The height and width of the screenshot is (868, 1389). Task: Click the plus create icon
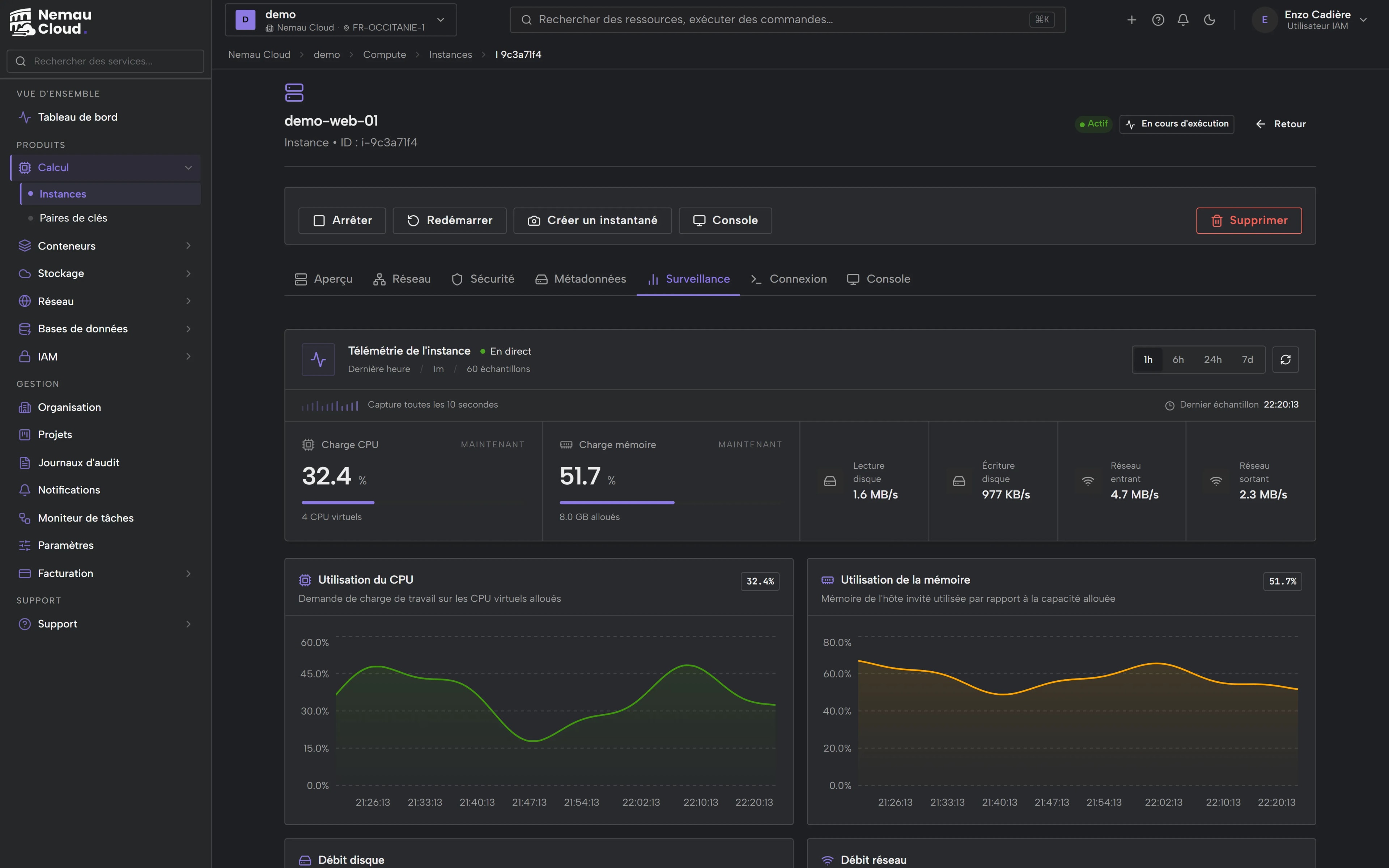[1132, 20]
